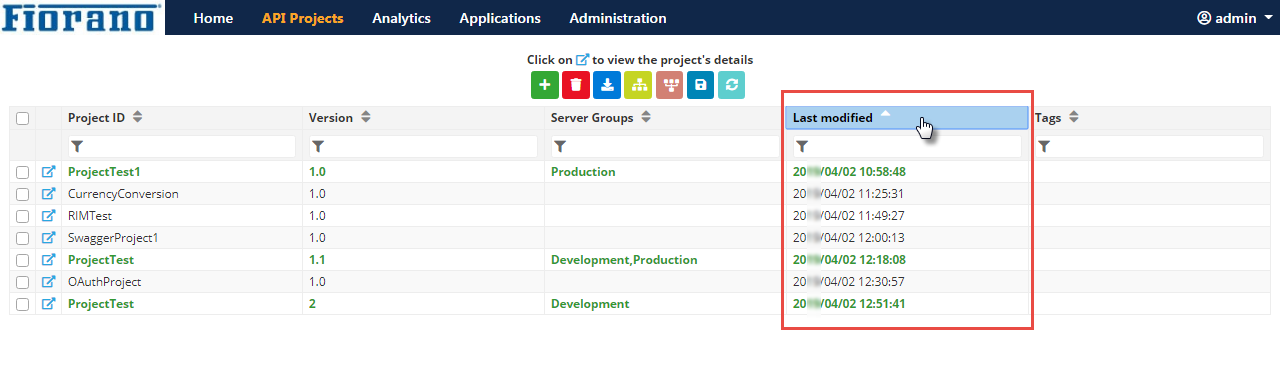Viewport: 1280px width, 365px height.
Task: Open the admin user dropdown
Action: 1234,18
